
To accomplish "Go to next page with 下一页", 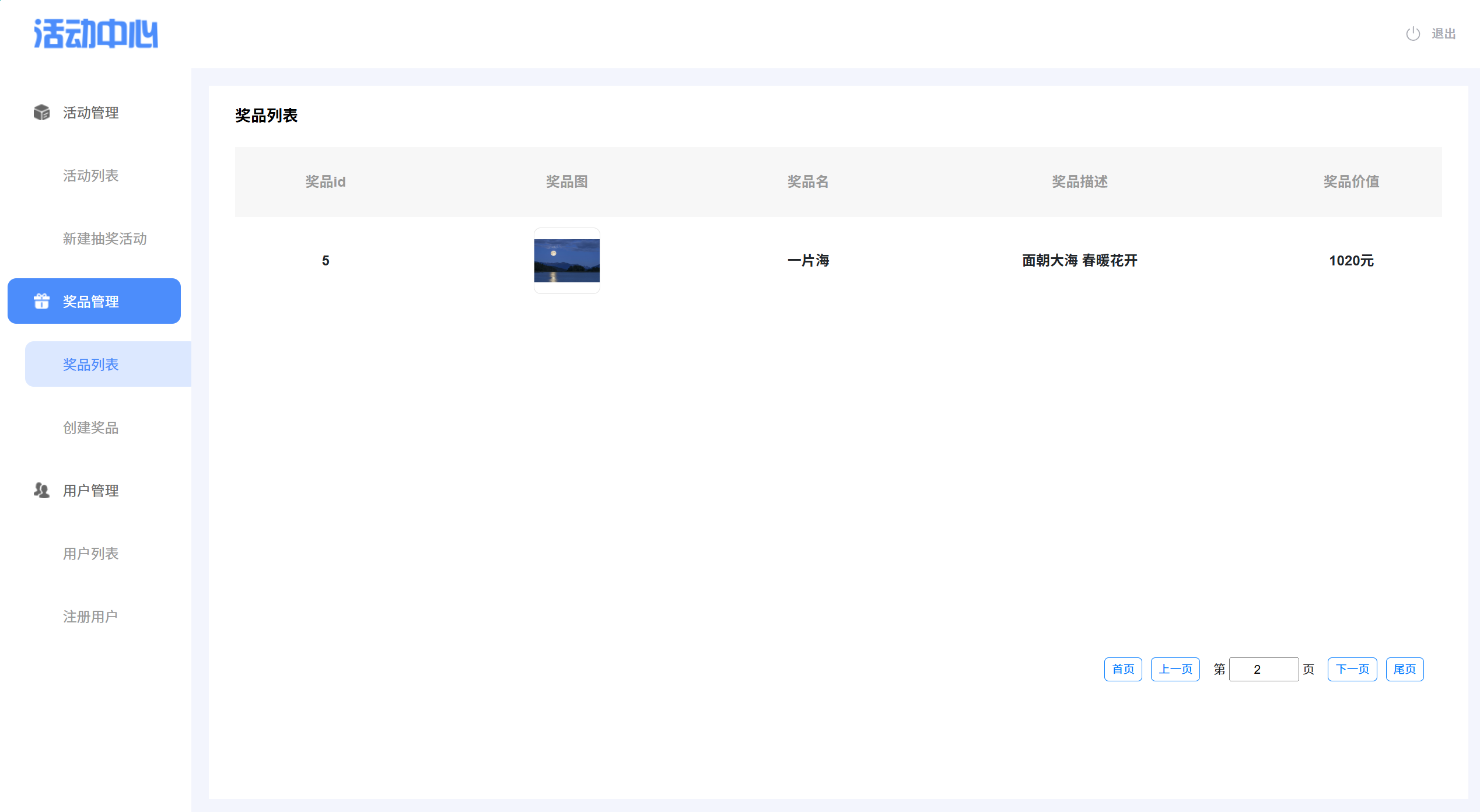I will tap(1352, 669).
